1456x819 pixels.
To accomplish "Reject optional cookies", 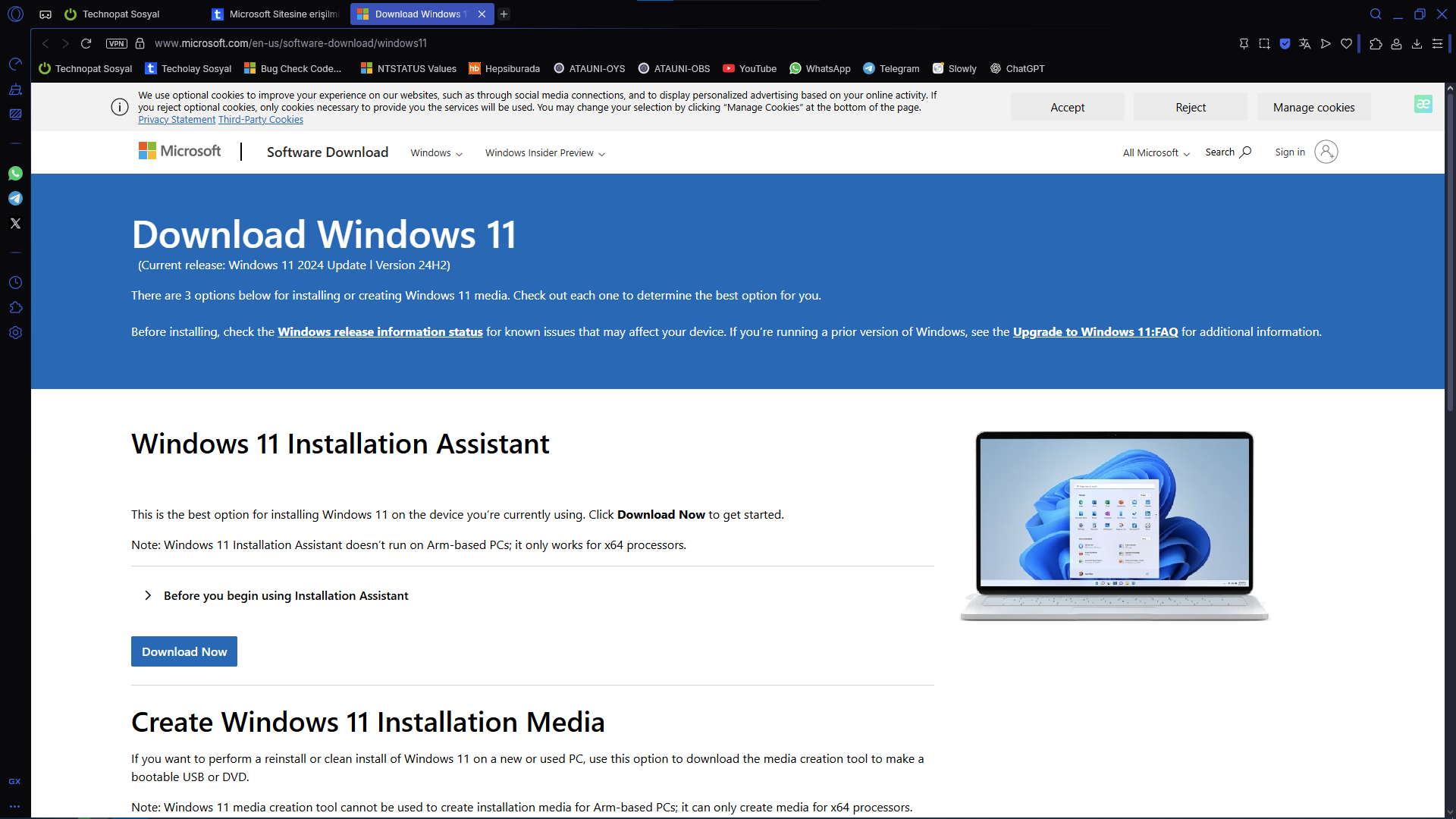I will coord(1191,108).
